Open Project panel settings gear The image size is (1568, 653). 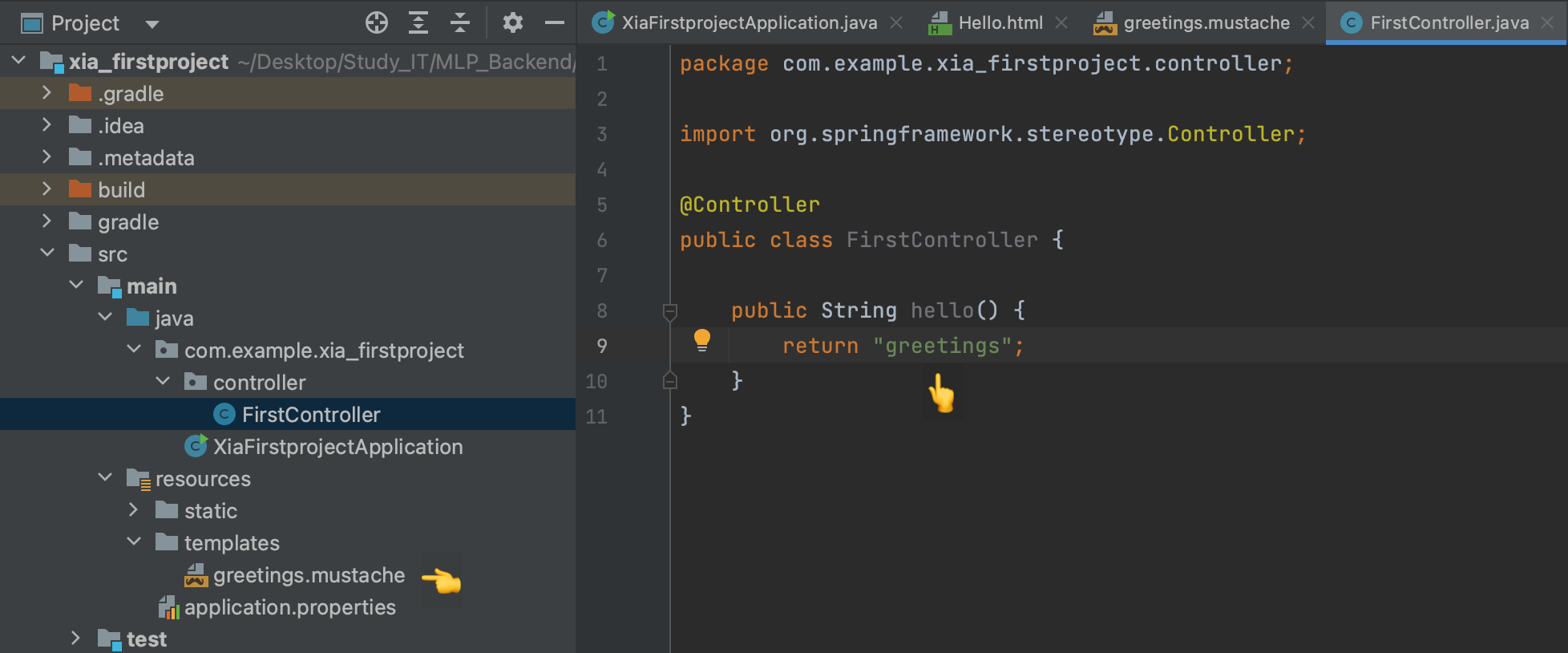[x=513, y=22]
